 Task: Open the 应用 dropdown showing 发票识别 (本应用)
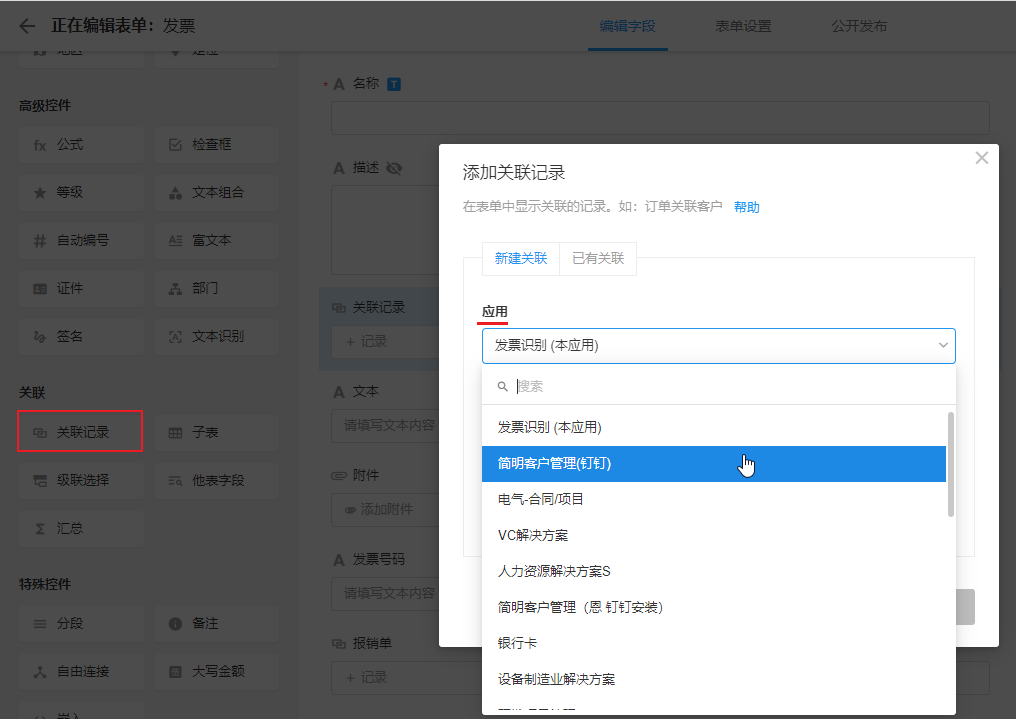pos(718,345)
